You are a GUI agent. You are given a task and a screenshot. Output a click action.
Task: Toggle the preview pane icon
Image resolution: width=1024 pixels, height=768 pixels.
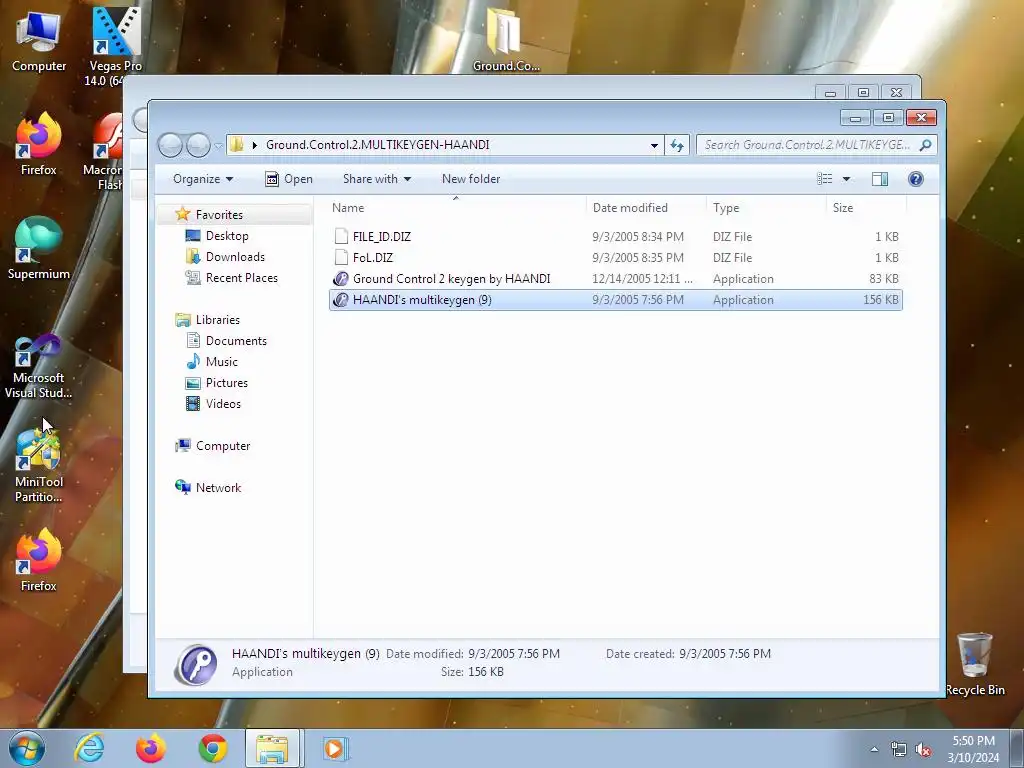point(880,179)
